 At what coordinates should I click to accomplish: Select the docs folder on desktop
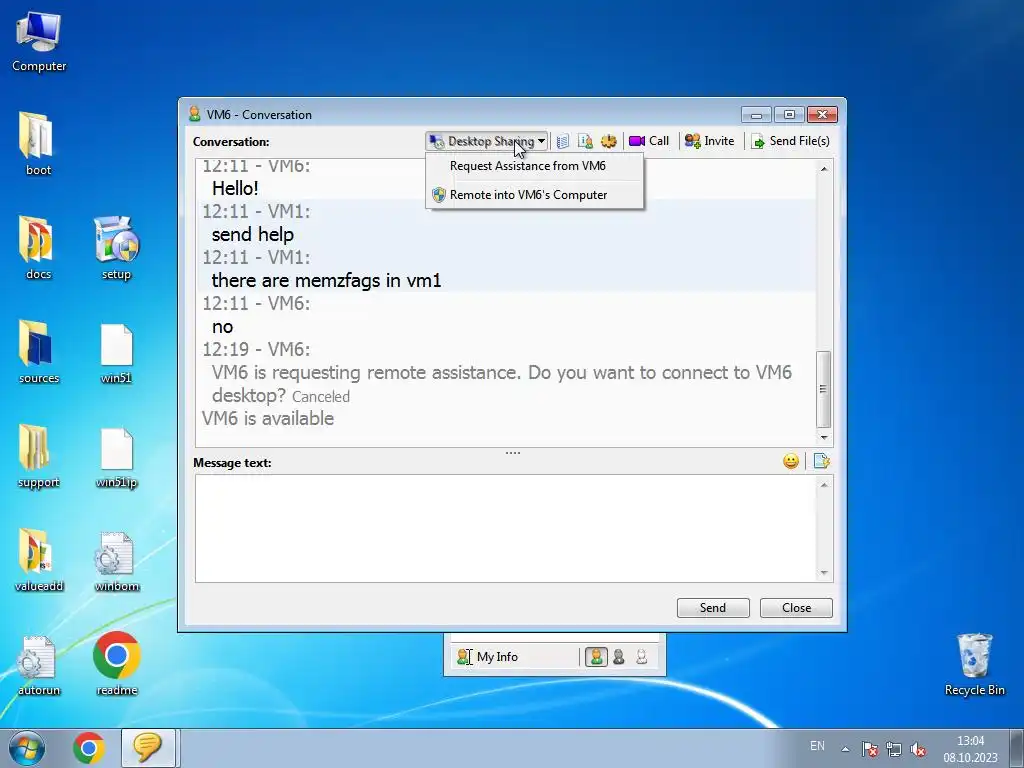(38, 248)
